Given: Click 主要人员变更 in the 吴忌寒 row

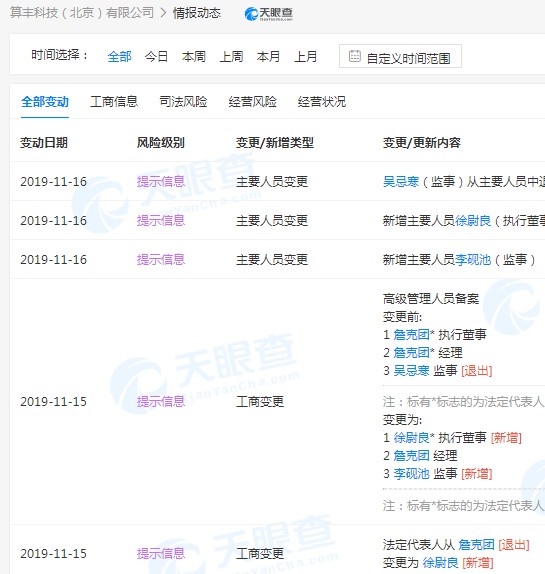Looking at the screenshot, I should tap(272, 182).
